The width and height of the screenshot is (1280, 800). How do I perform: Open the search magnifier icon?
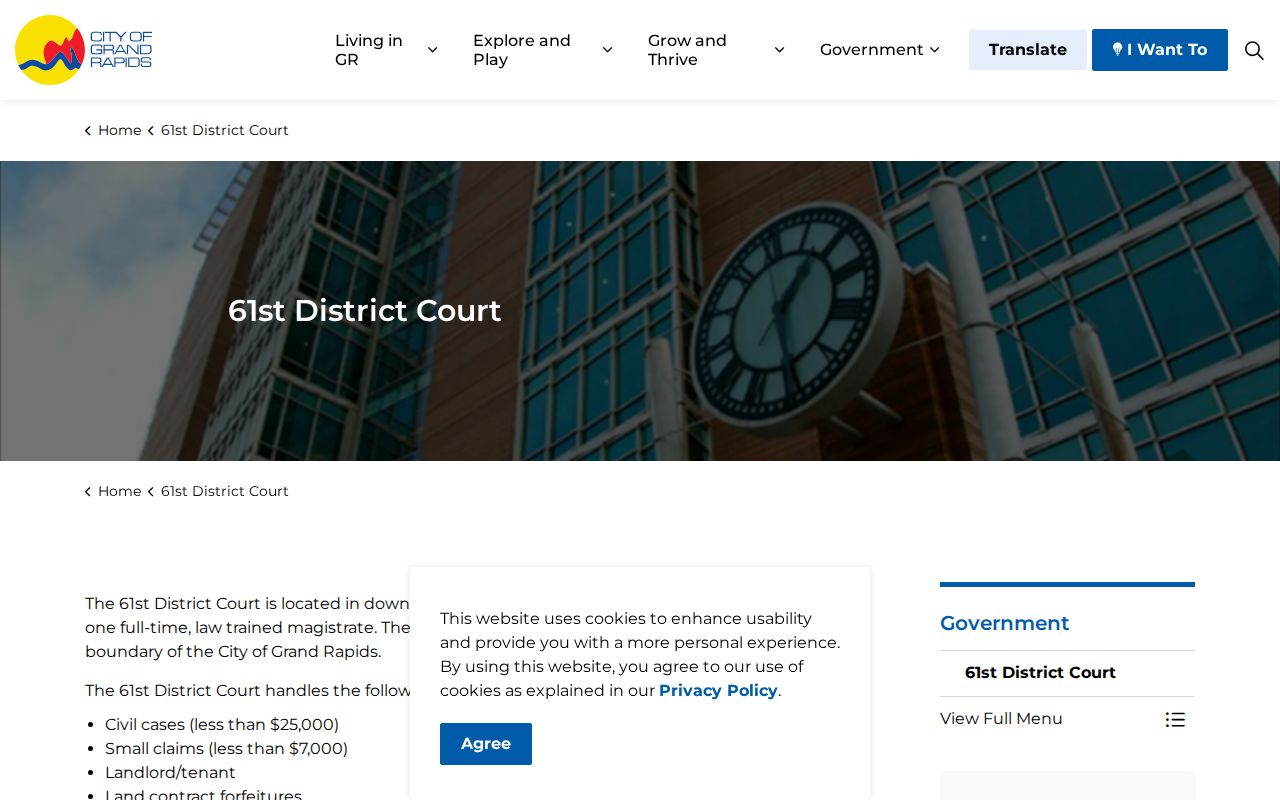coord(1254,50)
